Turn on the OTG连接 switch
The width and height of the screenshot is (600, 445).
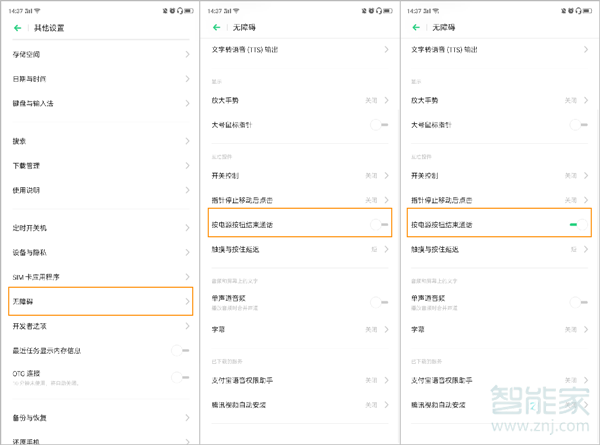pos(180,377)
